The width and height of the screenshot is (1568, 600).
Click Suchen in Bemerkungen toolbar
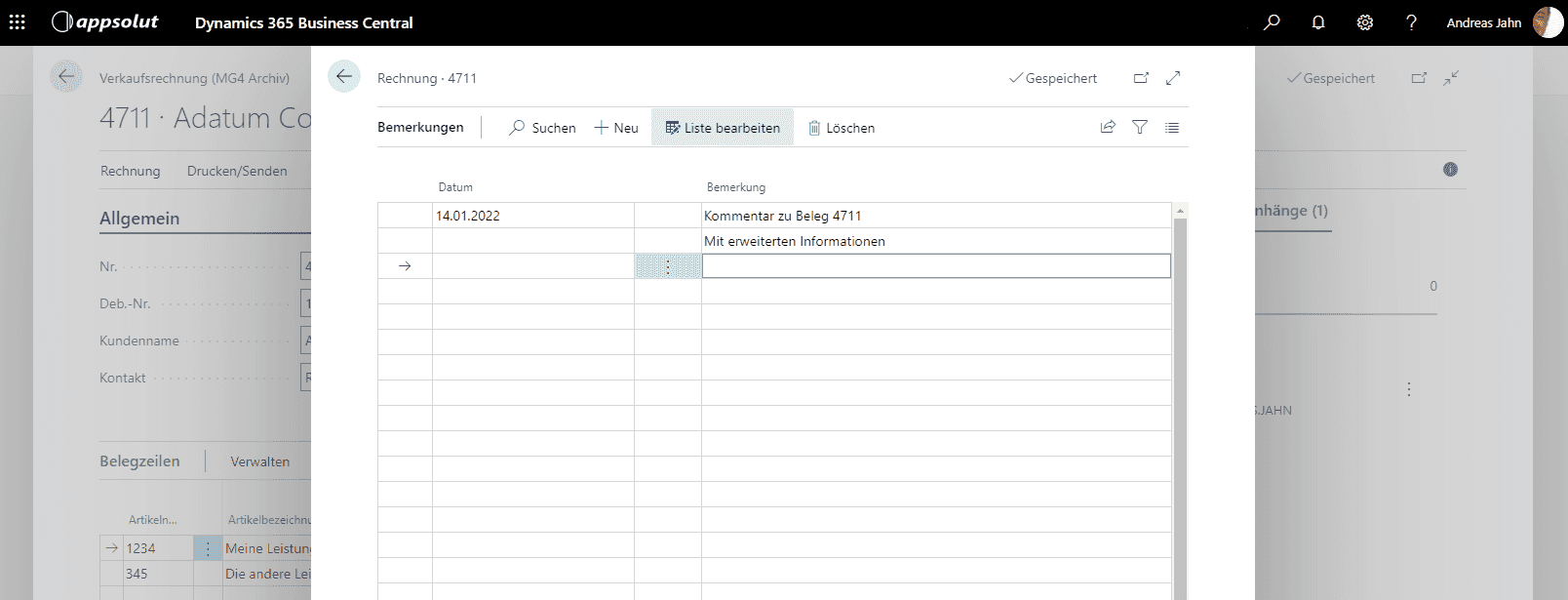coord(542,128)
